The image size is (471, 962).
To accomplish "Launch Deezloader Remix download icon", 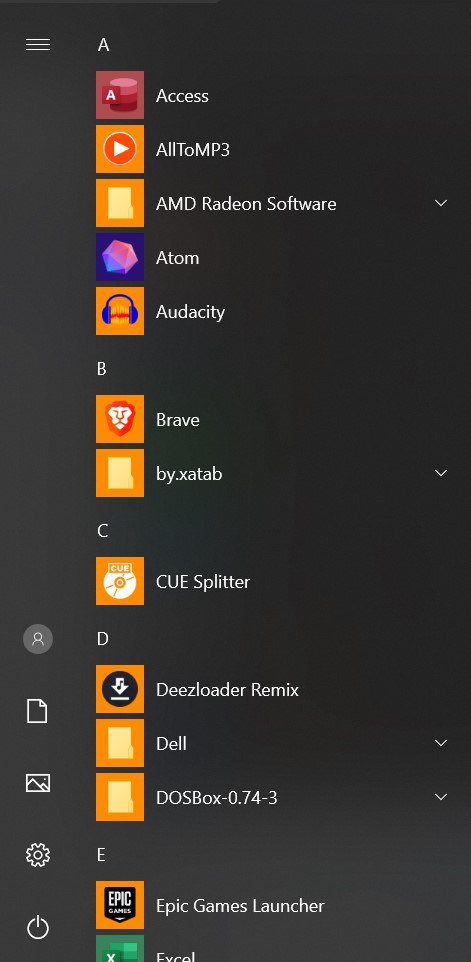I will (x=120, y=689).
